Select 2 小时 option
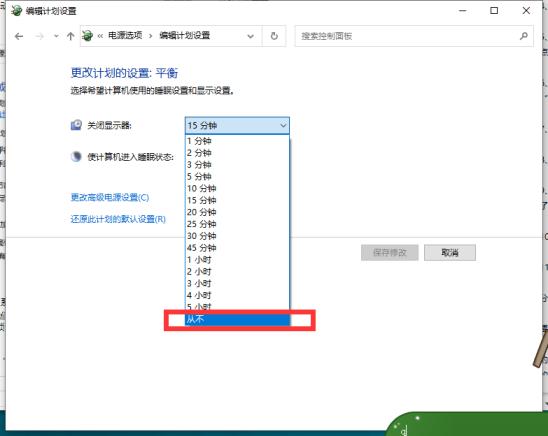The height and width of the screenshot is (436, 548). click(237, 272)
